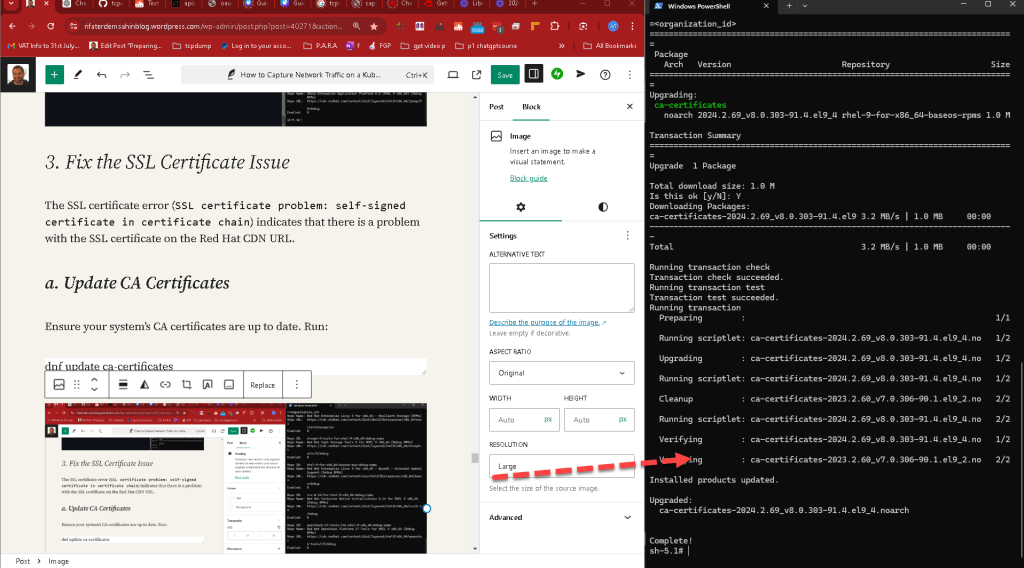Apply duotone filter triangle icon
The height and width of the screenshot is (568, 1024).
(x=144, y=385)
